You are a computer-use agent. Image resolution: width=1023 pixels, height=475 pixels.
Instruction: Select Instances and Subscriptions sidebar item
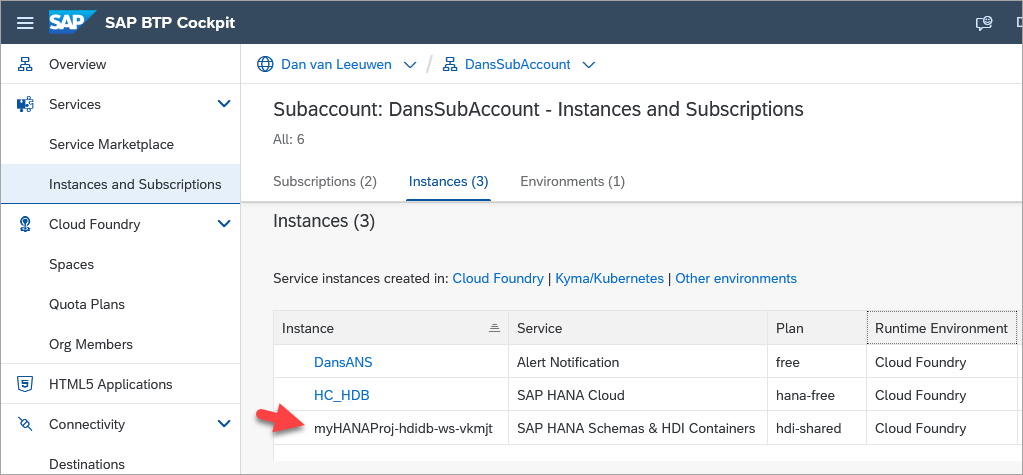(x=121, y=185)
